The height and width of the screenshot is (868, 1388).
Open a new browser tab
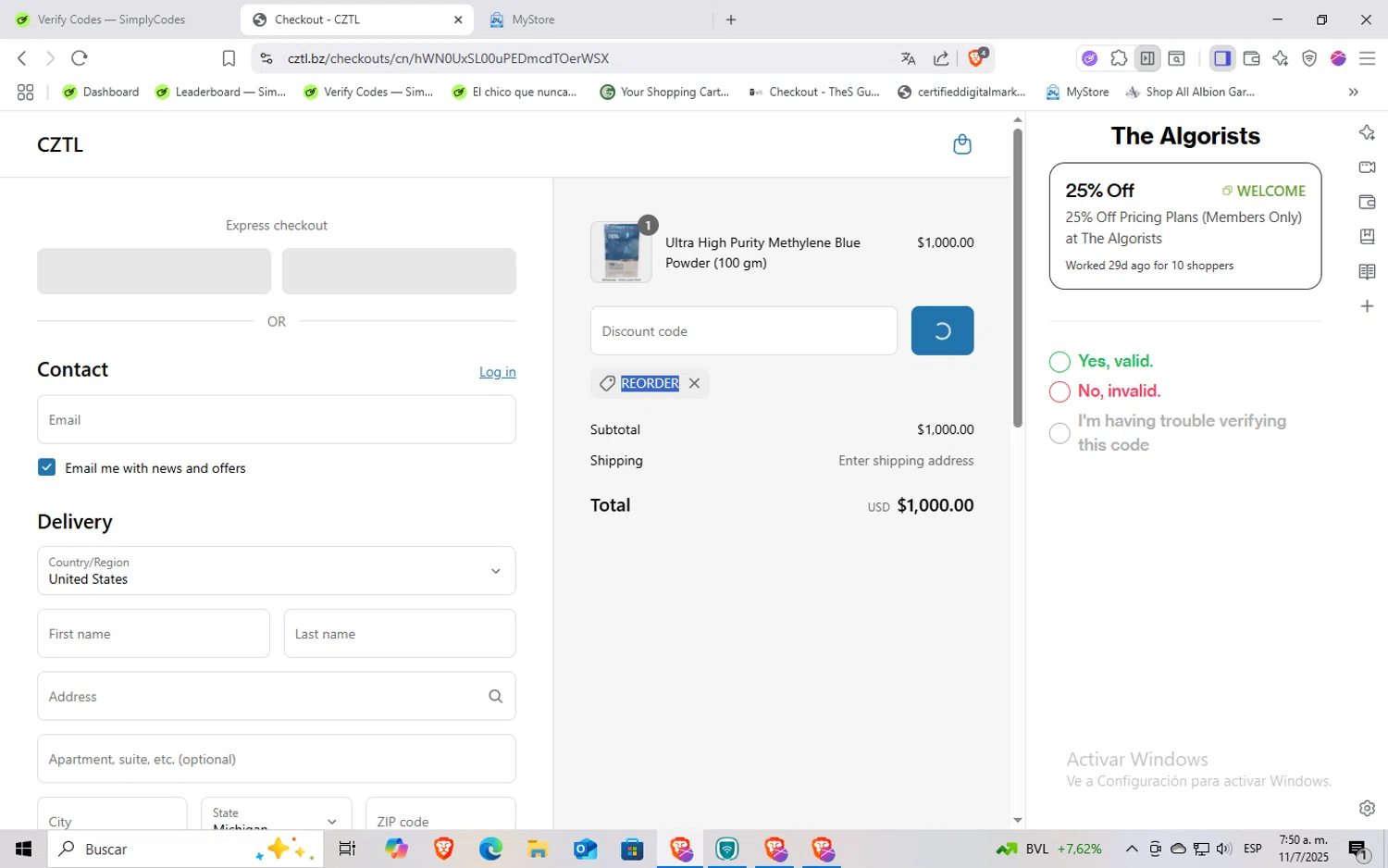[731, 19]
